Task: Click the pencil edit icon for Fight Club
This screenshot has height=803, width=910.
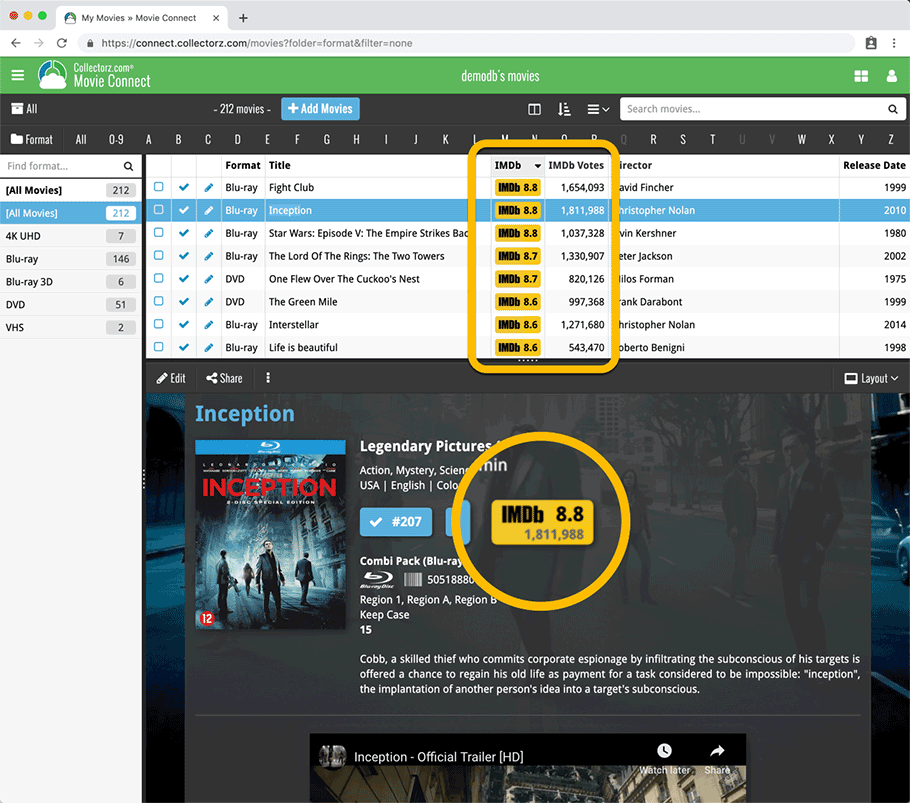Action: pyautogui.click(x=208, y=188)
